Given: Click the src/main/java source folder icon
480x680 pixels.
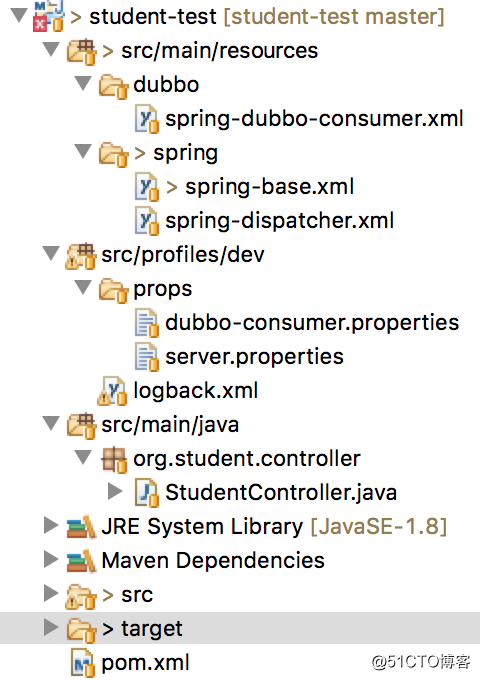Looking at the screenshot, I should [81, 426].
